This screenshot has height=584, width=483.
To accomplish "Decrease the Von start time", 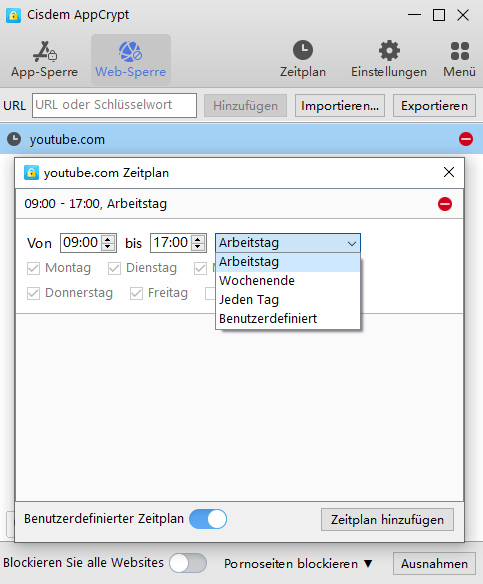I will [108, 247].
